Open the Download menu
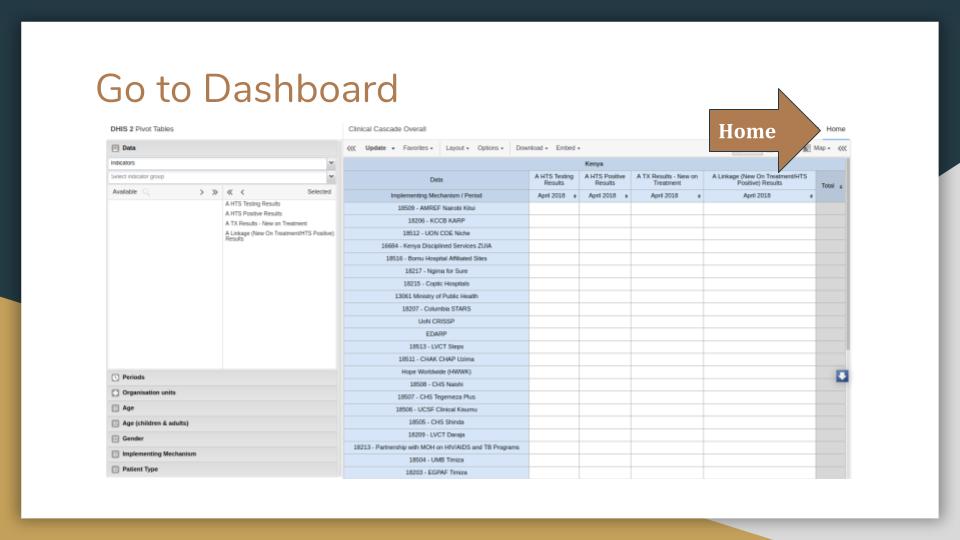This screenshot has width=960, height=540. pos(531,148)
